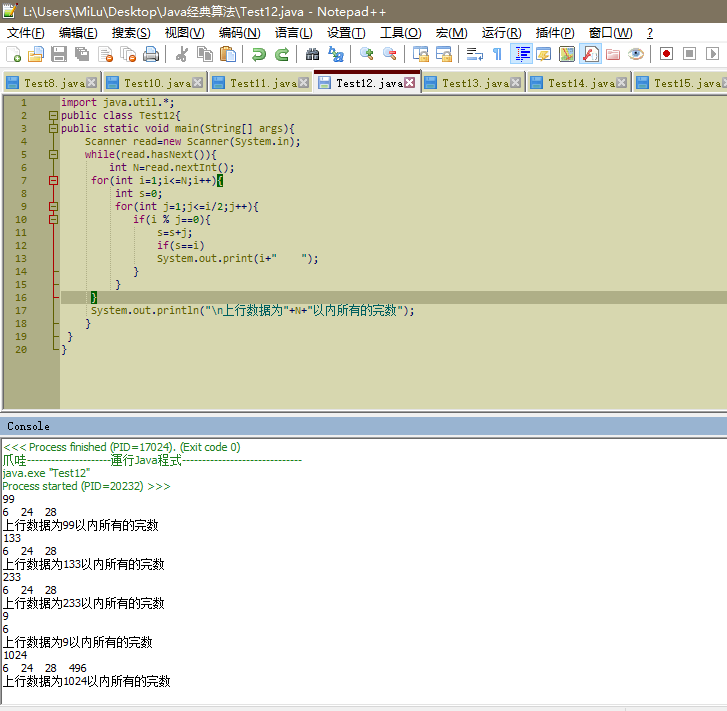Click the Close All documents icon
This screenshot has height=711, width=727.
(128, 54)
